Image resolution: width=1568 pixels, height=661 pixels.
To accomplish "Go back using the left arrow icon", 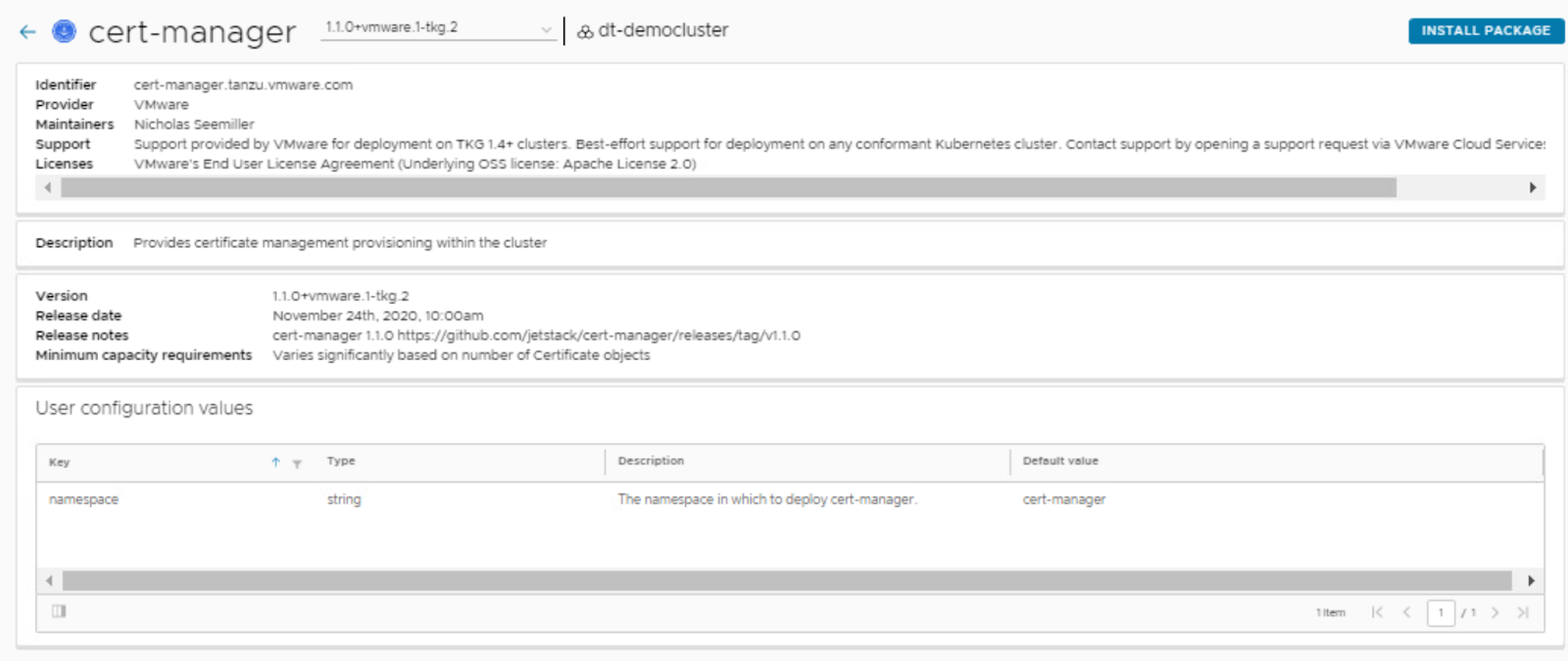I will click(27, 32).
